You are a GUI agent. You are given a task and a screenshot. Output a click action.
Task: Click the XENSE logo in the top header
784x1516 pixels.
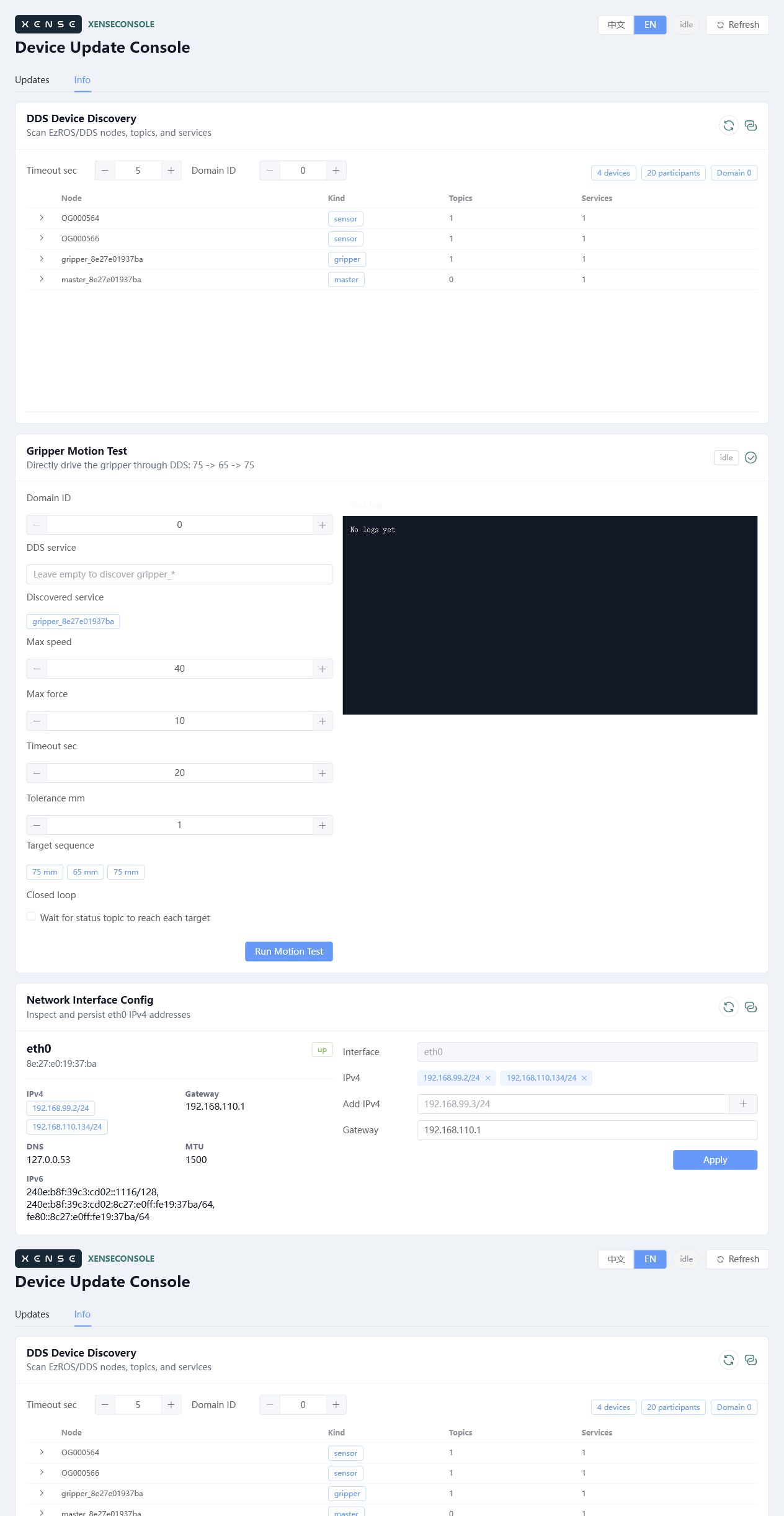click(x=48, y=24)
